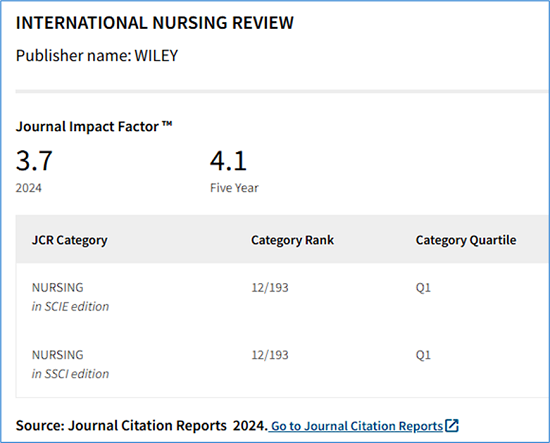Click the Source: Journal Citation Reports 2024 text
Image resolution: width=550 pixels, height=443 pixels.
point(142,426)
